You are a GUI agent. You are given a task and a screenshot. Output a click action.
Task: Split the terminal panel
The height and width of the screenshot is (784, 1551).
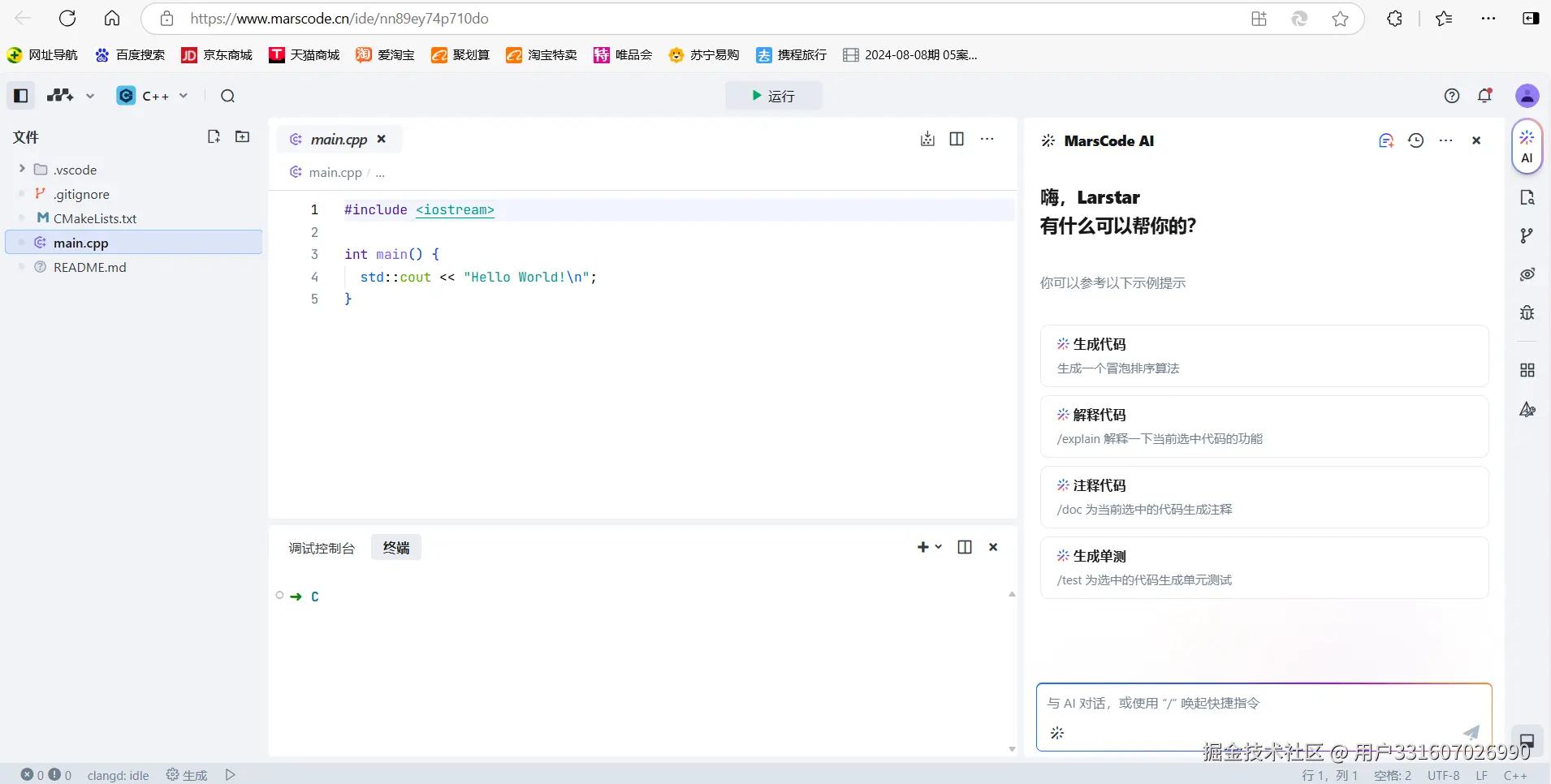tap(965, 547)
